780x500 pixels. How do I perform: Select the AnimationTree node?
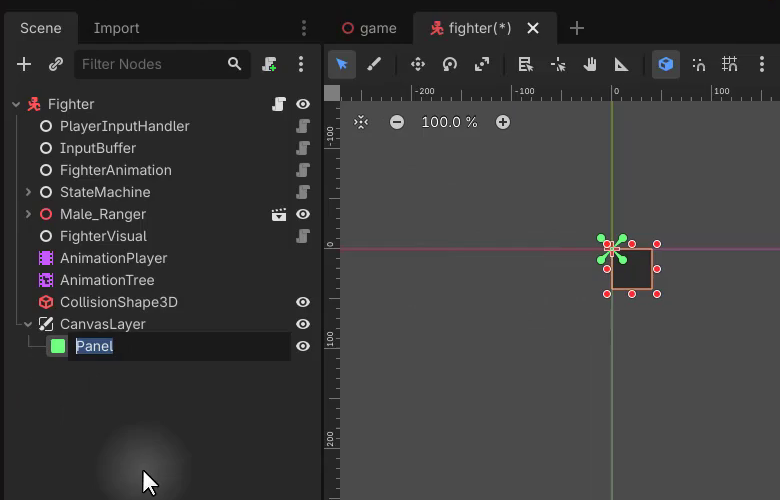point(107,280)
